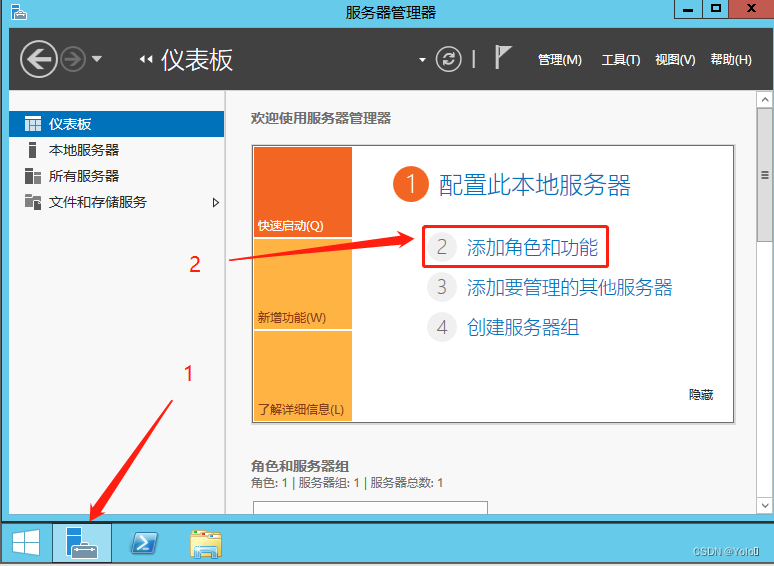The height and width of the screenshot is (566, 774).
Task: Click the back navigation arrow
Action: [39, 59]
